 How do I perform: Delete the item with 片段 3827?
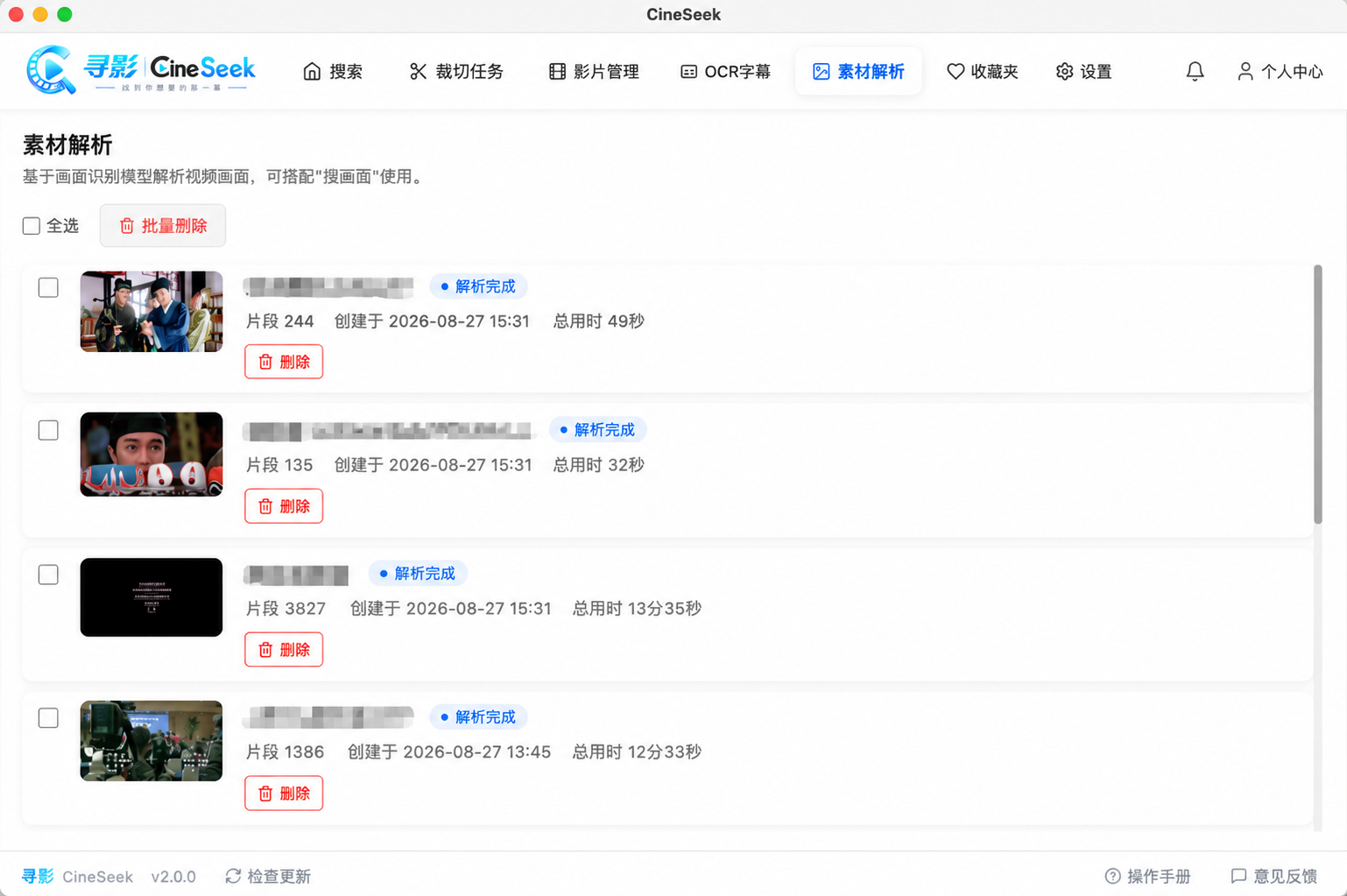point(284,650)
